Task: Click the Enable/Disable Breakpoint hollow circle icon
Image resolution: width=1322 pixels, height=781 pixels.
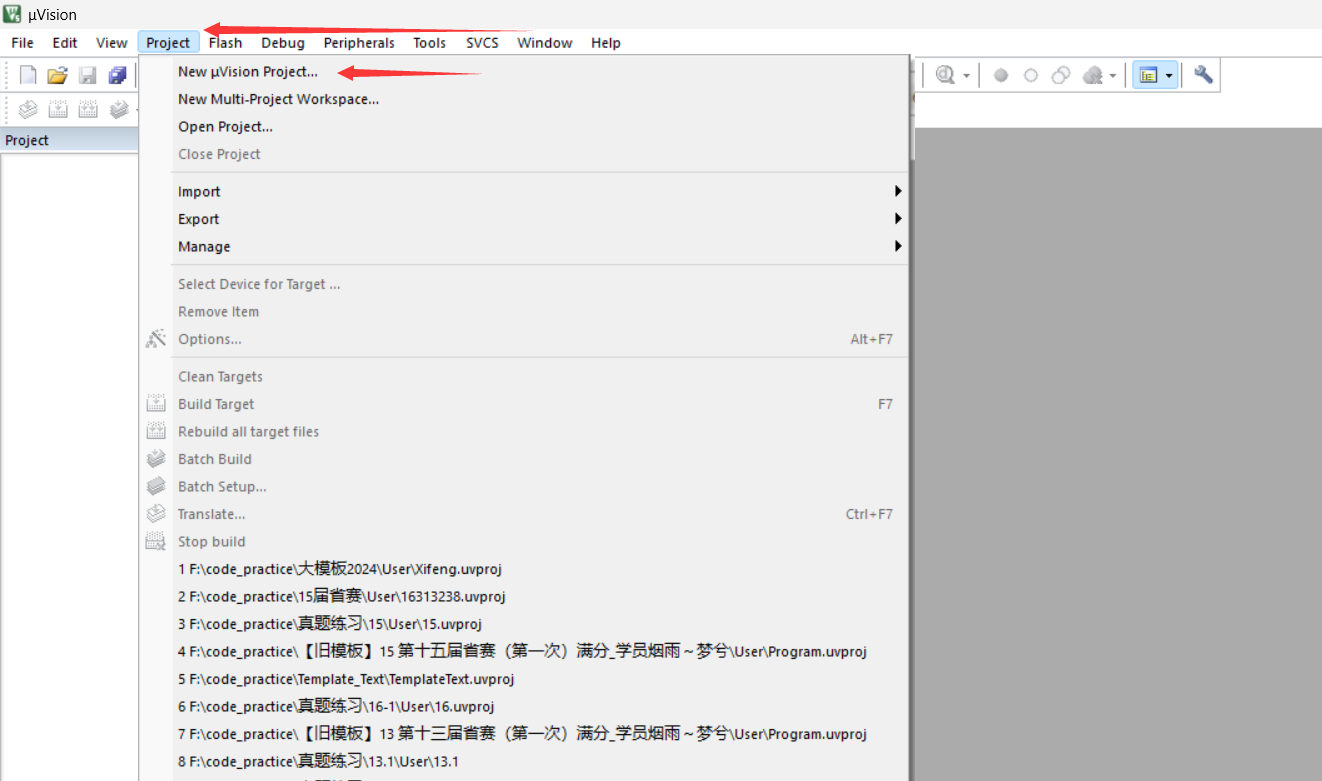Action: pyautogui.click(x=1031, y=75)
